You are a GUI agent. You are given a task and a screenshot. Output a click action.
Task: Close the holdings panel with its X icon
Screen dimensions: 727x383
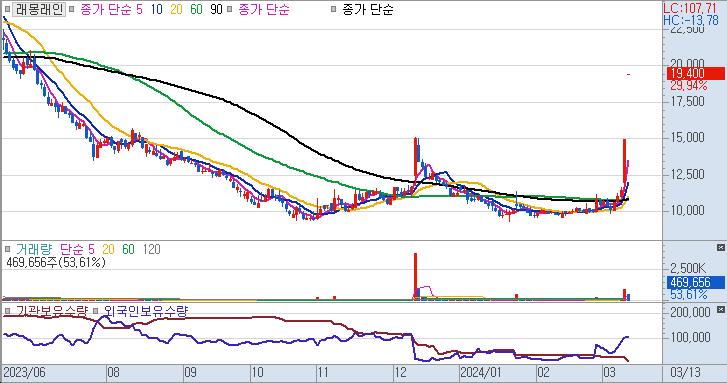tap(721, 309)
